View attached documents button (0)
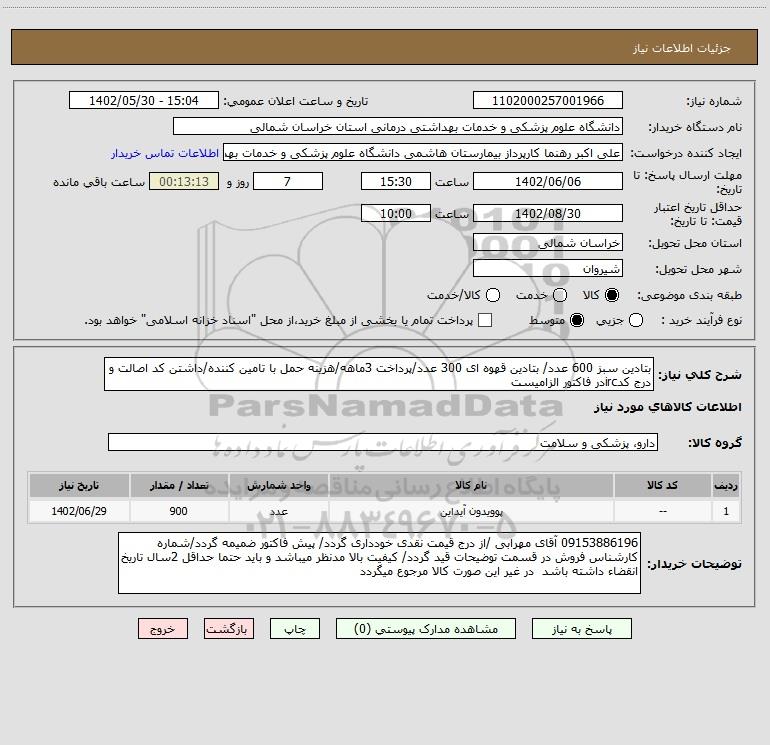 (426, 629)
